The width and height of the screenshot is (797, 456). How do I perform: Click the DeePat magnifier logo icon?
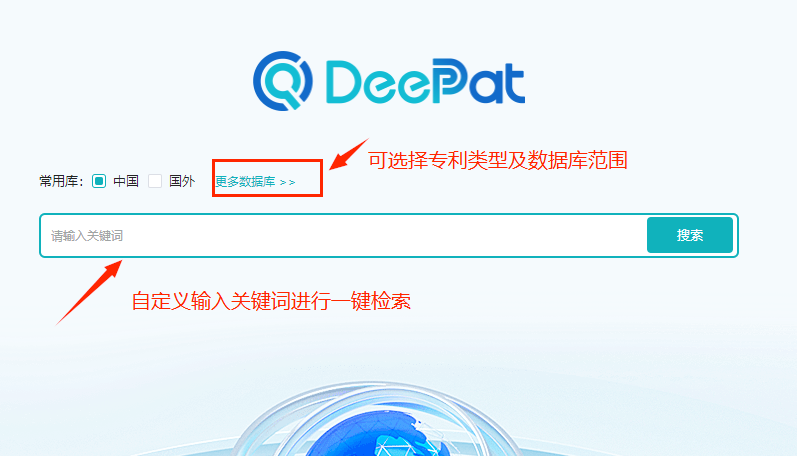tap(283, 81)
